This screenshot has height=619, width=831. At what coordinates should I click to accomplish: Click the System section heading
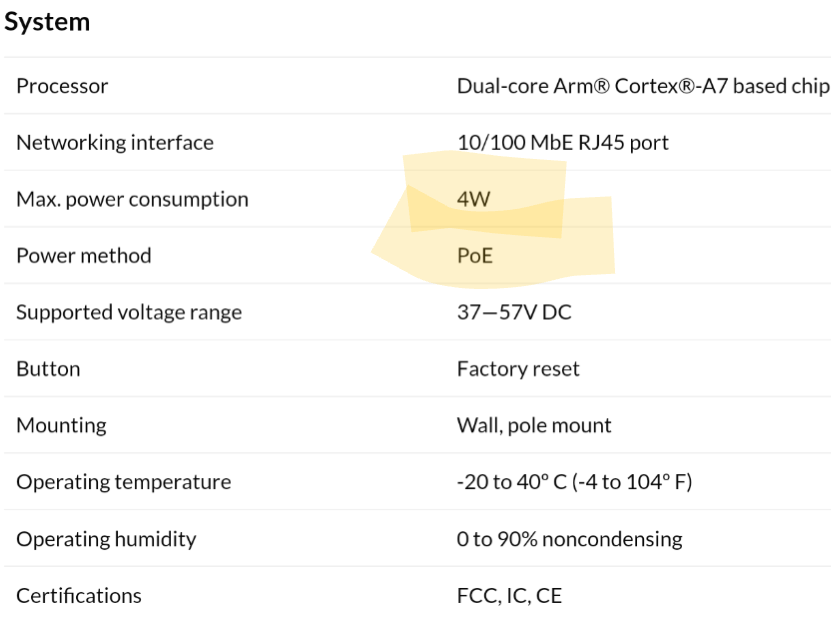pos(47,22)
